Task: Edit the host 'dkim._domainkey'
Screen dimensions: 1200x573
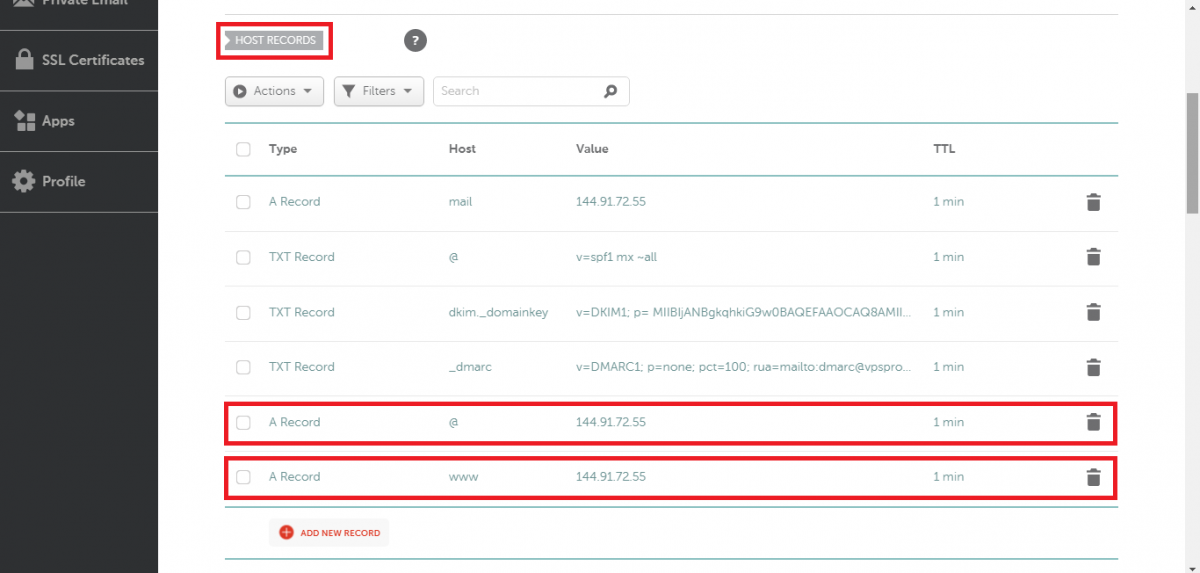Action: (498, 312)
